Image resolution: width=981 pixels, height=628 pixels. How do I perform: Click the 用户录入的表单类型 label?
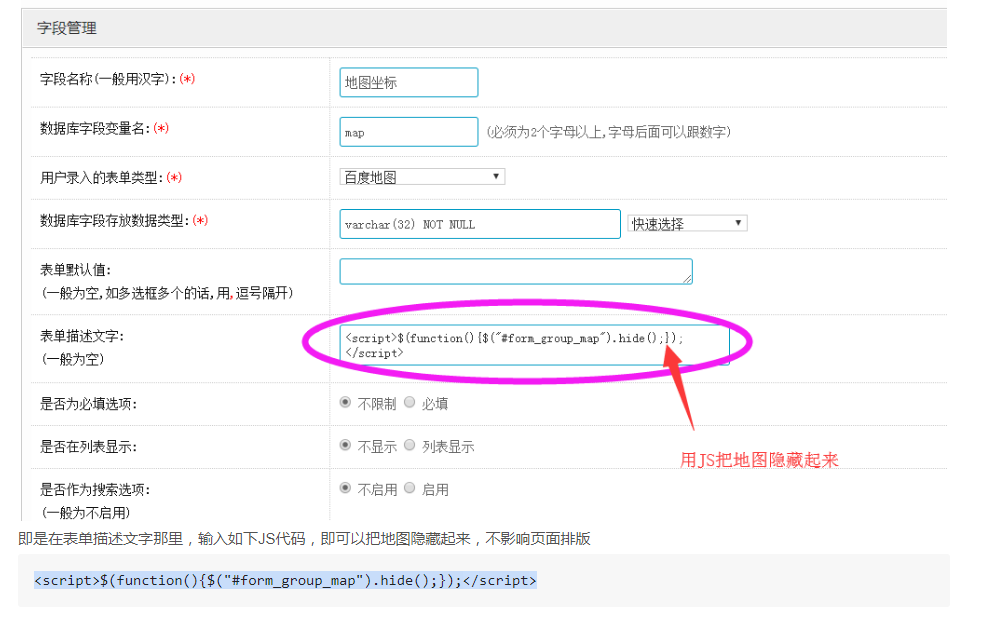coord(102,177)
